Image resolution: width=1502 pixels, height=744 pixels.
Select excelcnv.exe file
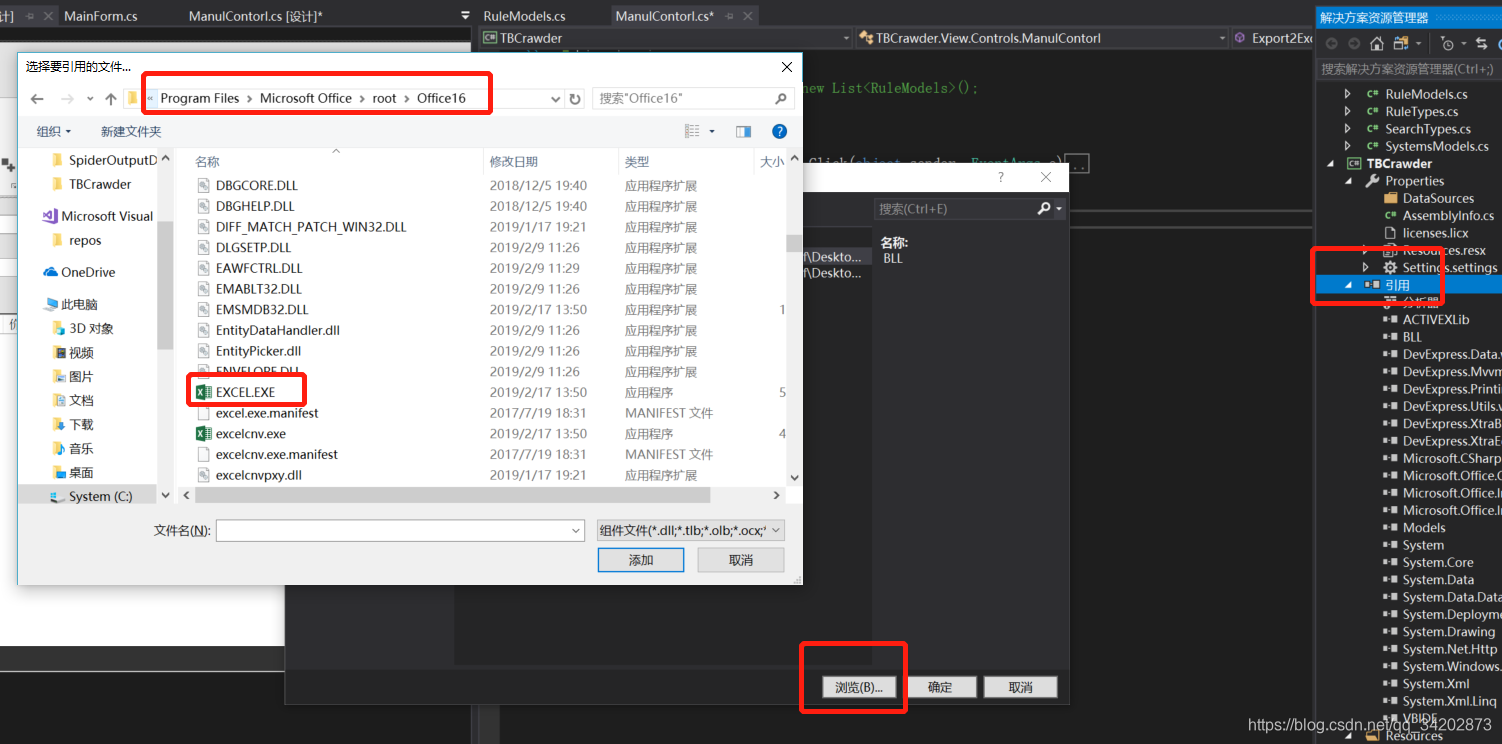[241, 434]
